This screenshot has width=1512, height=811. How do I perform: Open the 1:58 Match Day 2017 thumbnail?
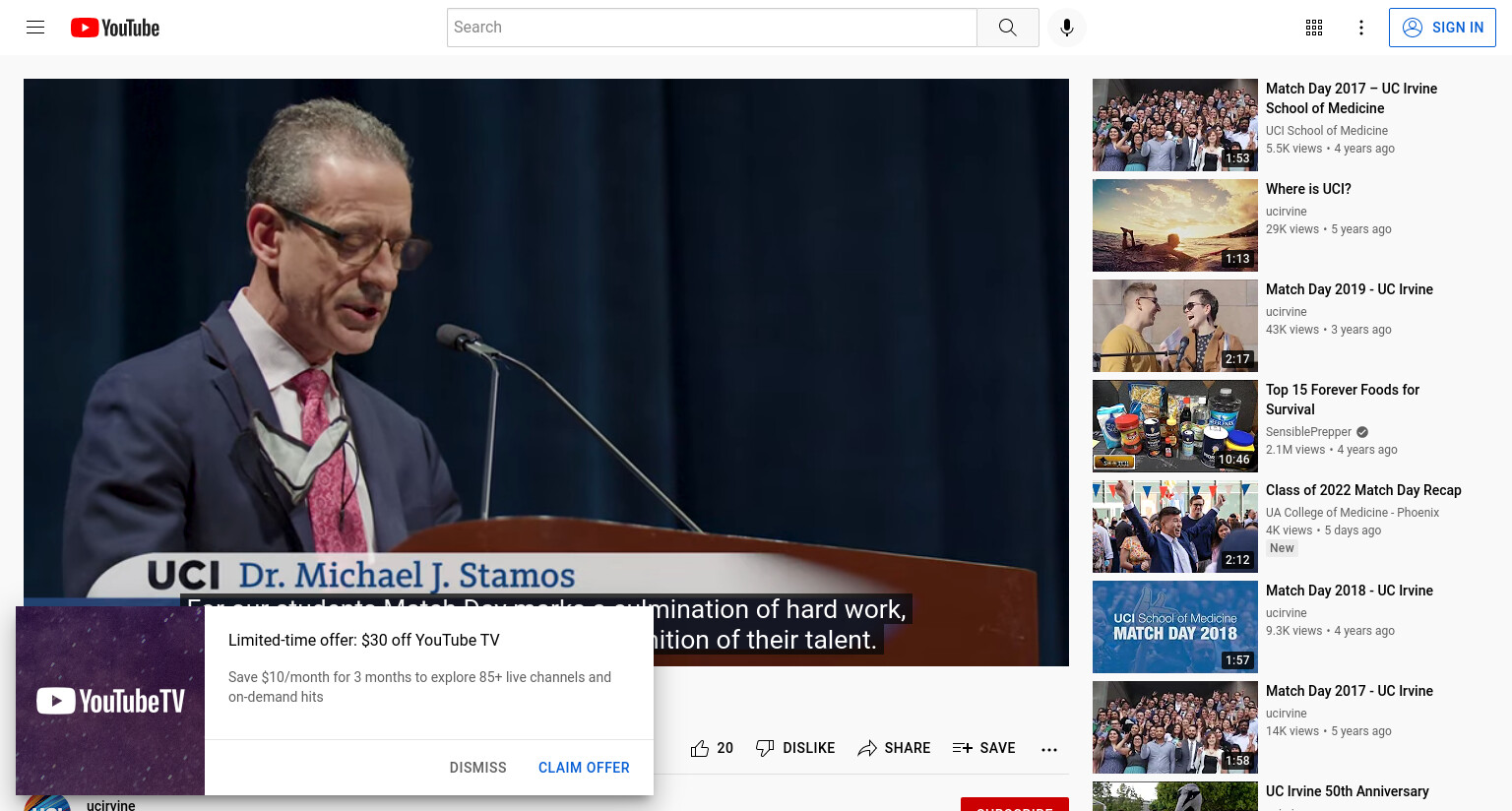(x=1175, y=727)
